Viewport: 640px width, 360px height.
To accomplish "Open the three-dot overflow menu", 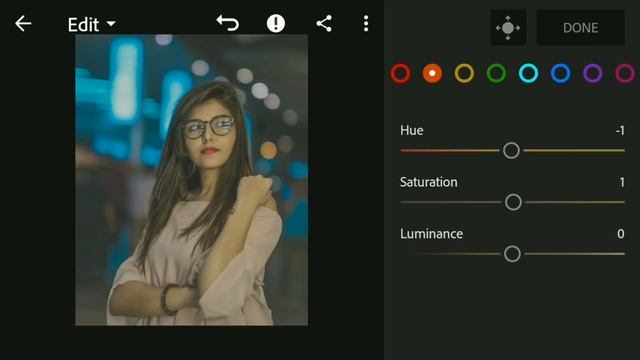I will click(x=366, y=23).
